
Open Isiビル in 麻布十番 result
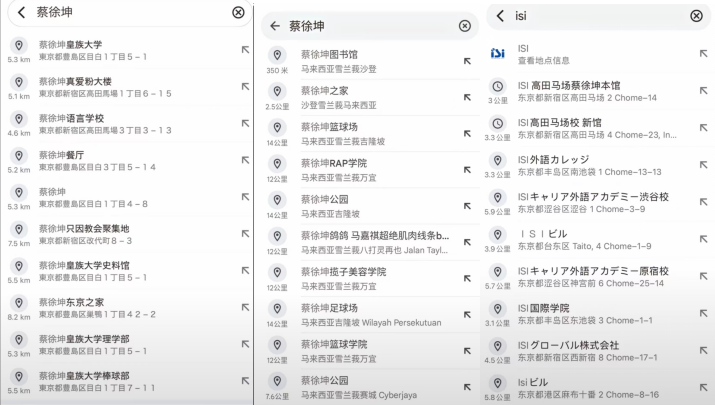pos(598,388)
